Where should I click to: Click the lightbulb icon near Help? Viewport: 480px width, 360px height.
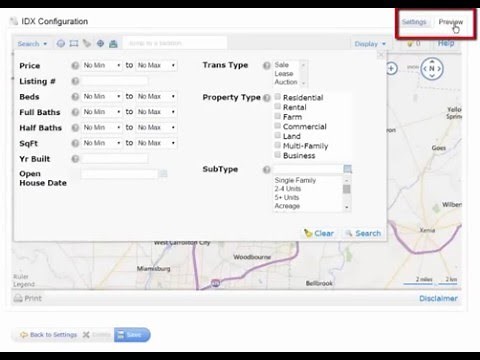tap(410, 44)
